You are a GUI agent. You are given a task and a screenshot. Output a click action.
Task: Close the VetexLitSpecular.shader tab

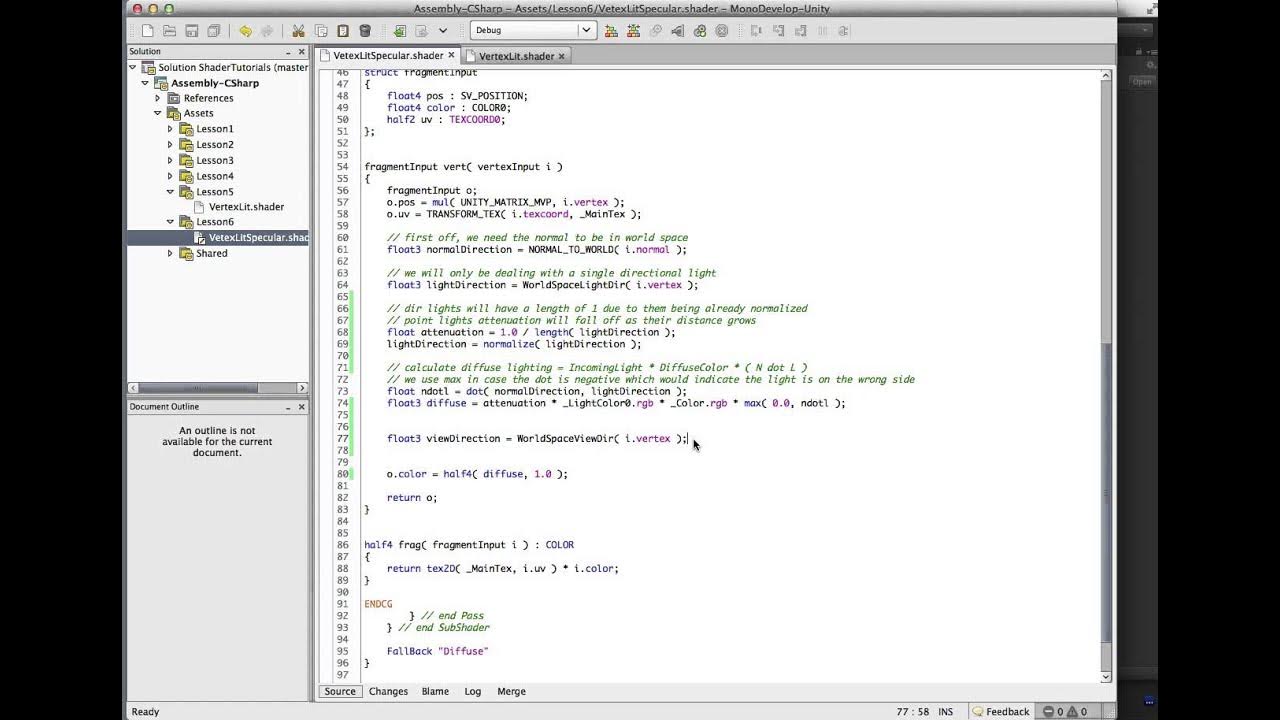click(x=452, y=56)
